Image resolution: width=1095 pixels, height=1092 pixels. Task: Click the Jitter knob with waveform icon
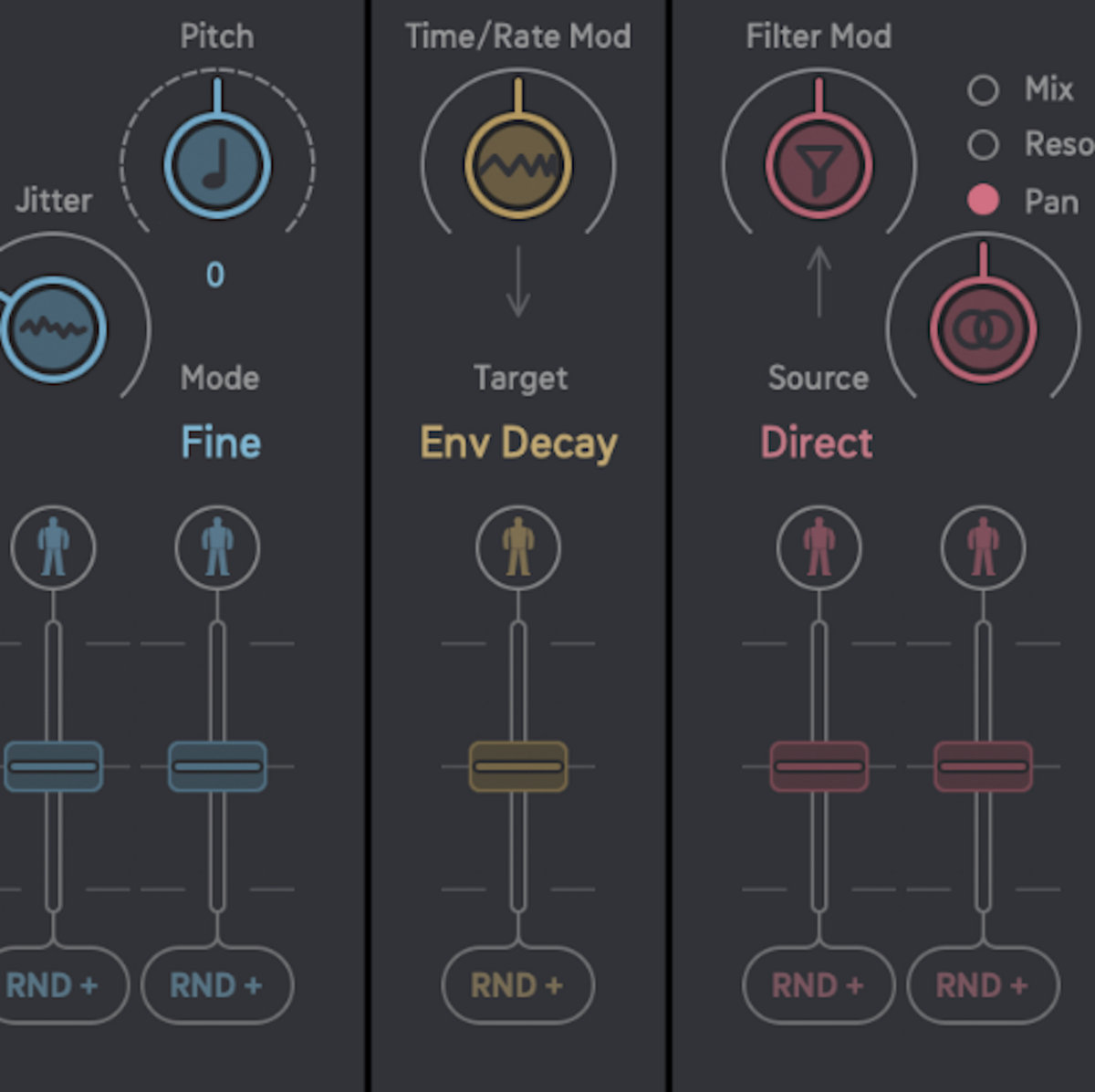coord(54,328)
